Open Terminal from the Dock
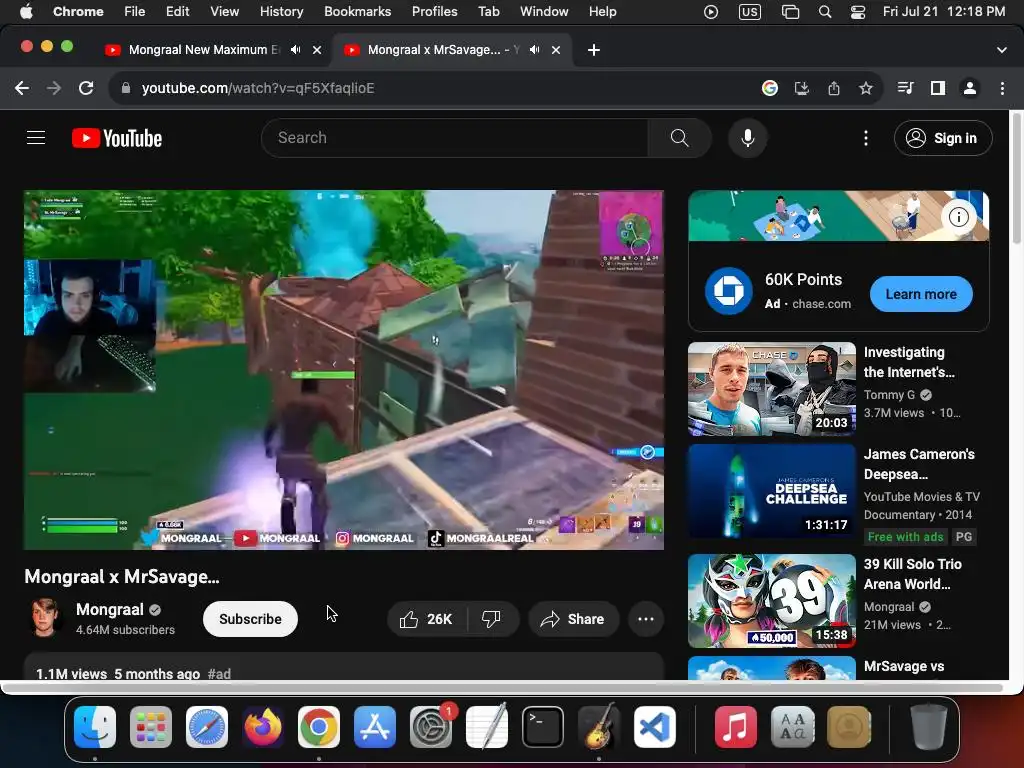Image resolution: width=1024 pixels, height=768 pixels. pyautogui.click(x=543, y=726)
